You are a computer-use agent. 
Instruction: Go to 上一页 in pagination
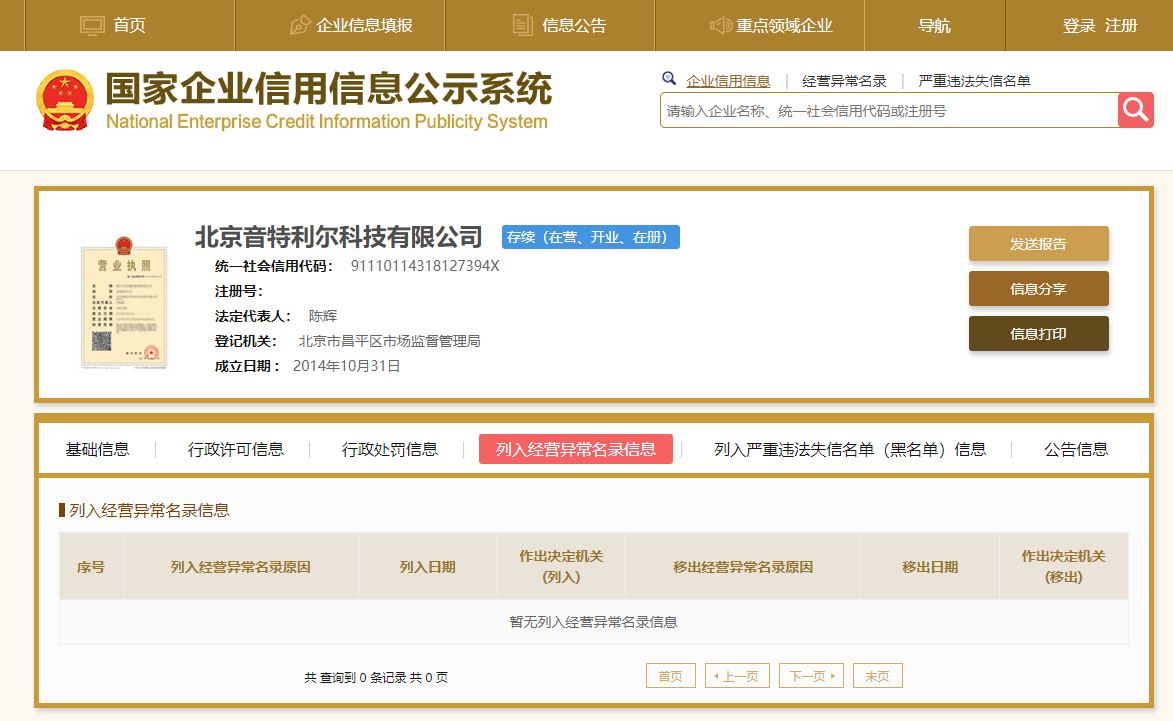tap(737, 676)
